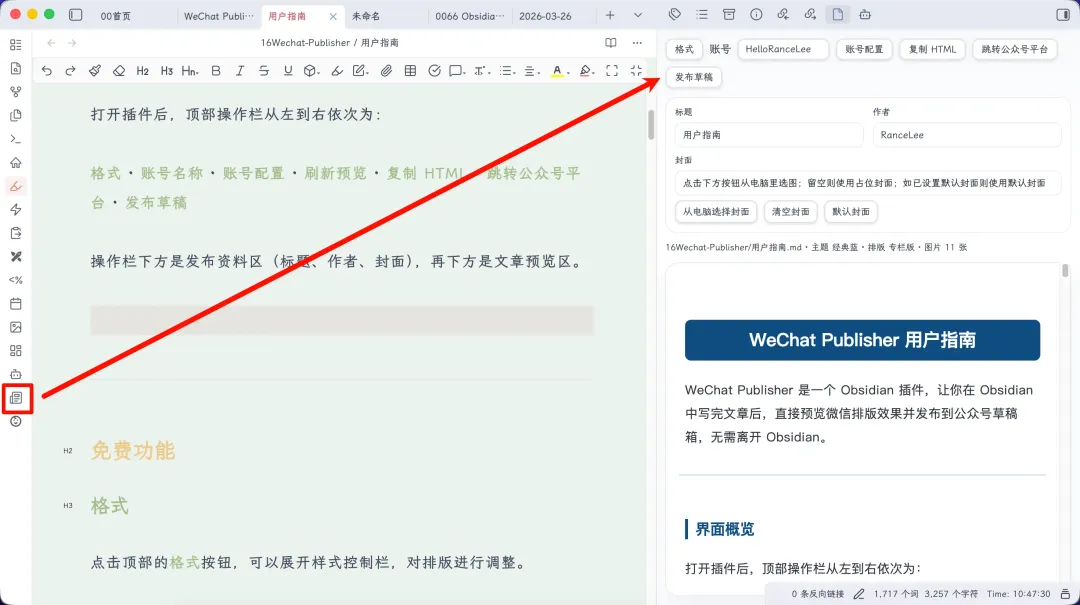The image size is (1080, 605).
Task: Switch to the WeChat Publi… tab
Action: 218,15
